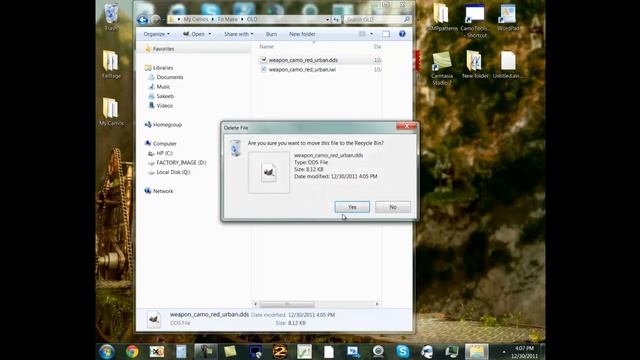Open the address bar history dropdown
The image size is (640, 360).
(x=327, y=19)
